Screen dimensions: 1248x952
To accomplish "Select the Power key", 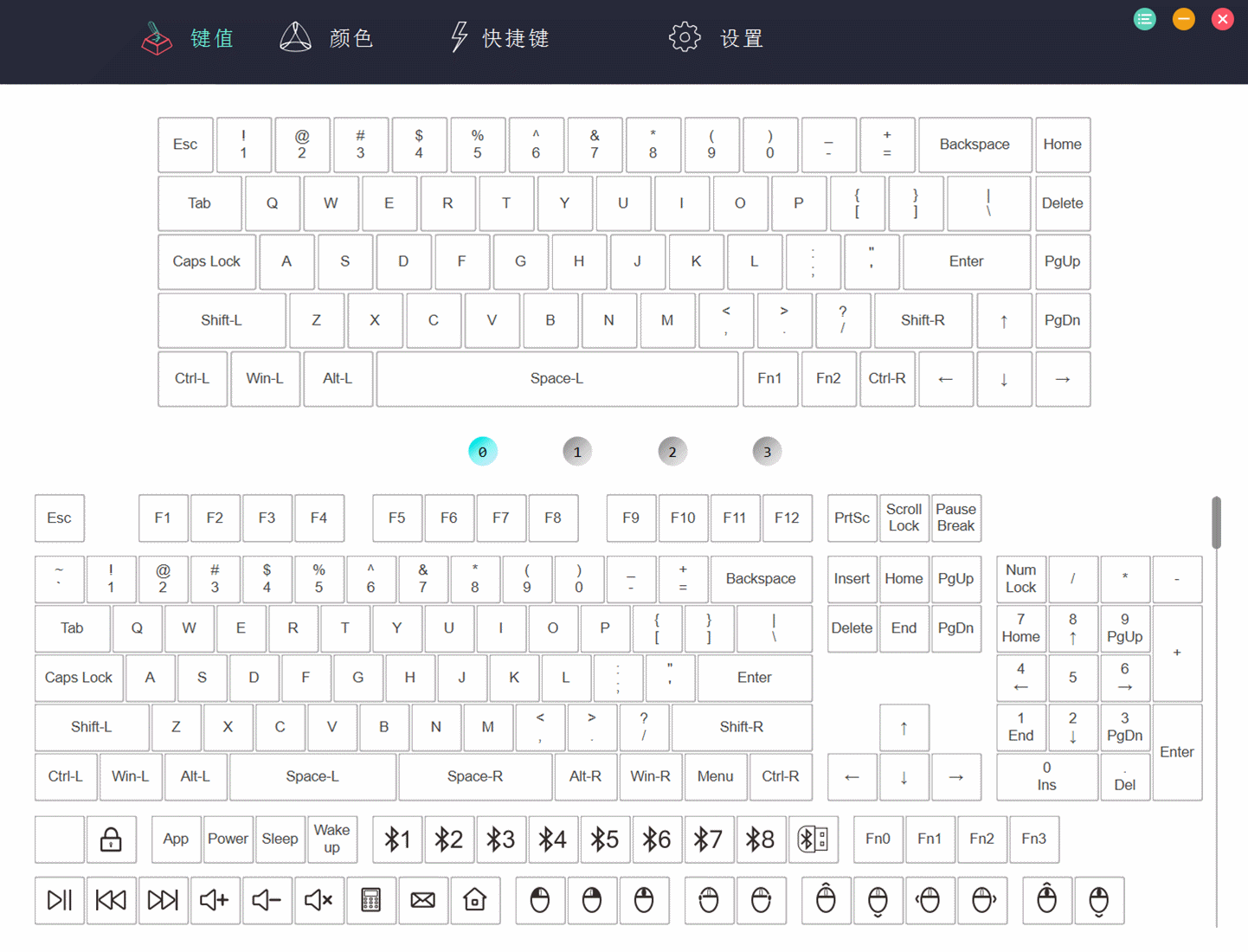I will pyautogui.click(x=228, y=839).
